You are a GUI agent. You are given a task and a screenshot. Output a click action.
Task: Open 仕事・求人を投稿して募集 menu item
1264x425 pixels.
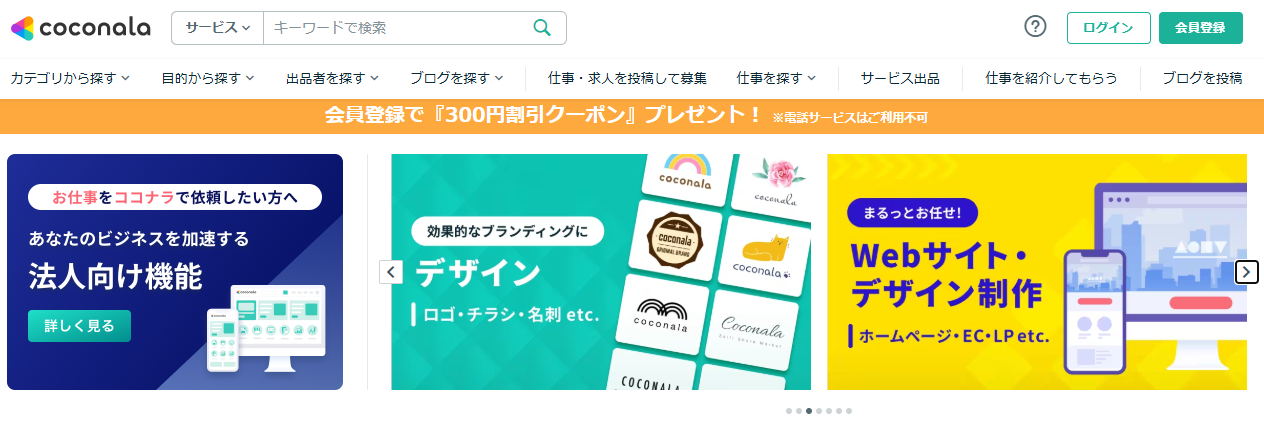click(628, 78)
